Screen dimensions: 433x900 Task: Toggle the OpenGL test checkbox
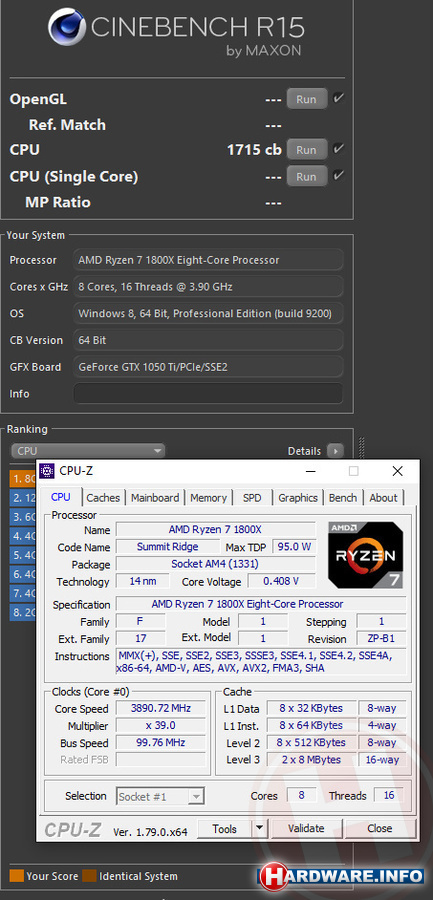[x=338, y=98]
